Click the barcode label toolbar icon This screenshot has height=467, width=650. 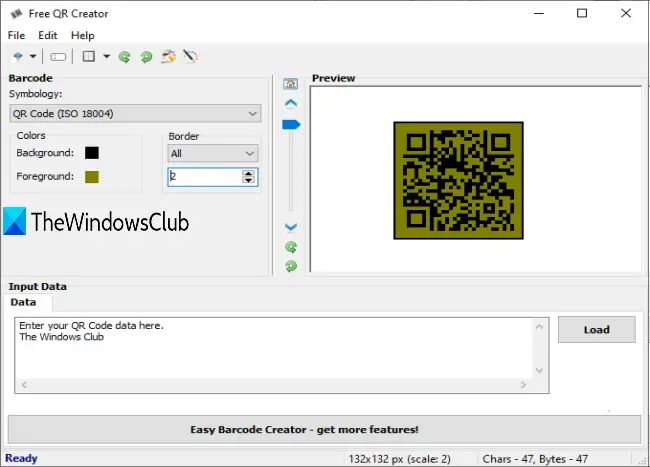58,56
